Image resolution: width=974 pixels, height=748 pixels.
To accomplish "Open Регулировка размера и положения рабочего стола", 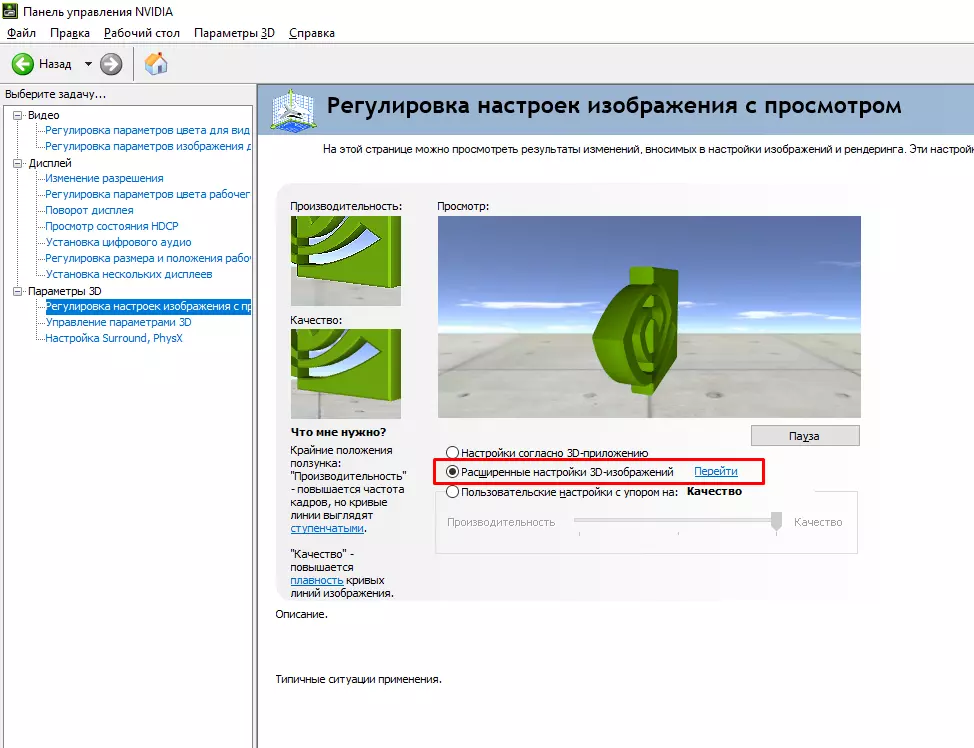I will pyautogui.click(x=148, y=258).
